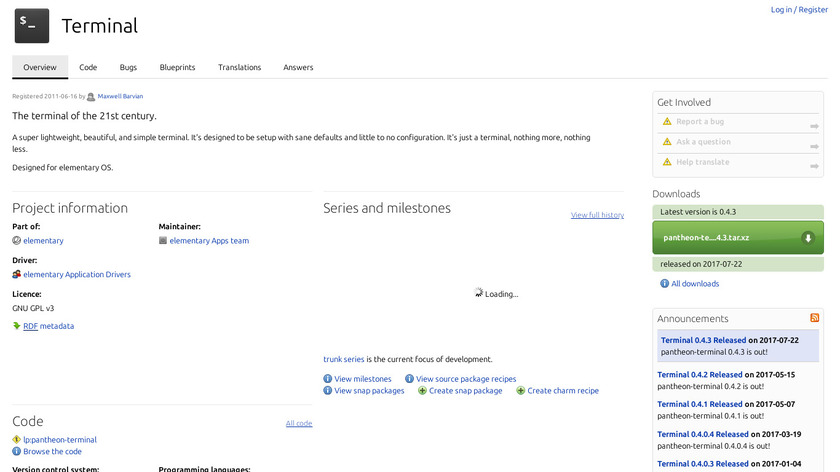The height and width of the screenshot is (472, 840).
Task: Click the info icon beside View source package recipes
Action: 409,379
